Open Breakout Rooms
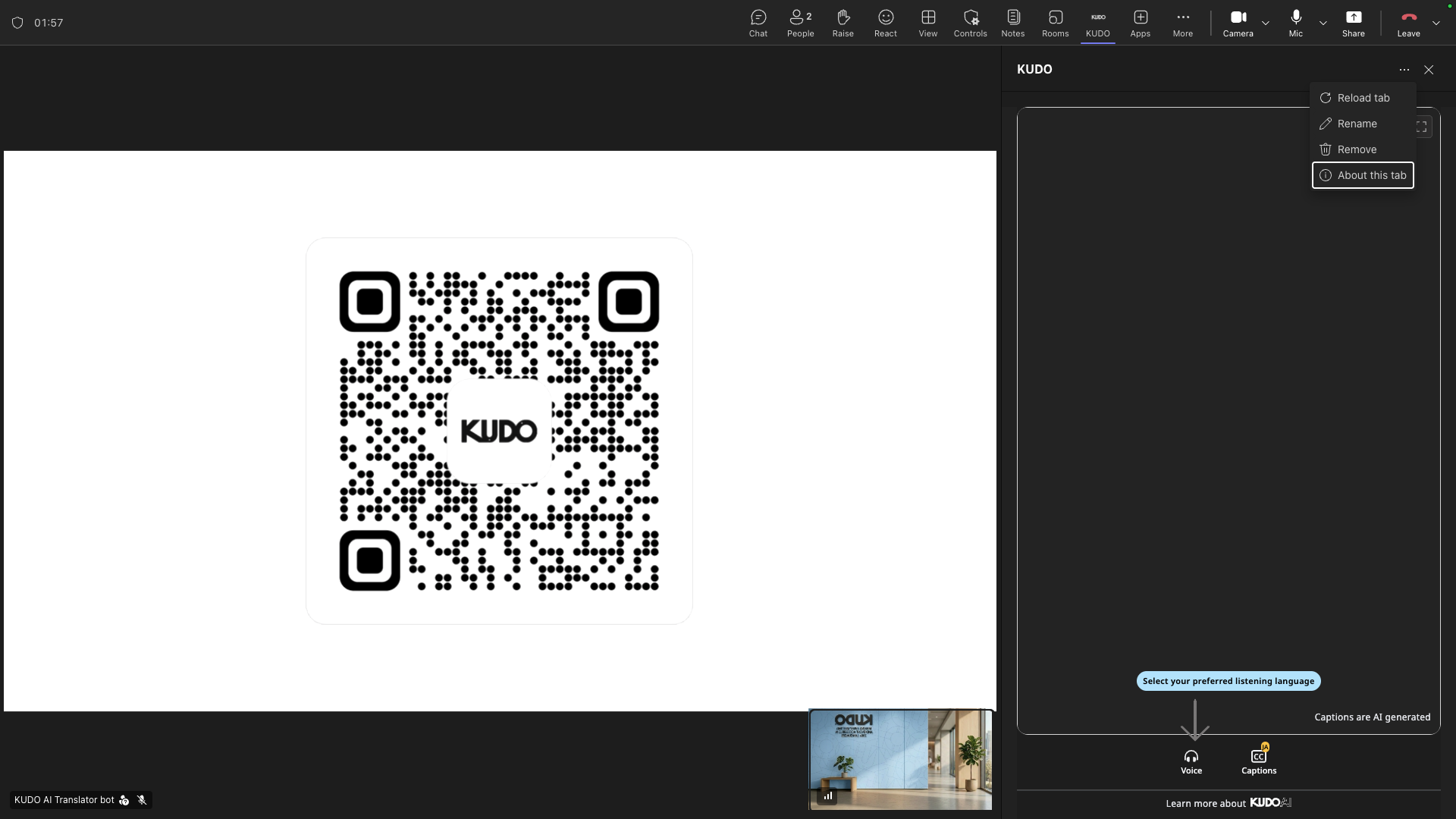Screen dimensions: 1456x819 pos(1055,23)
